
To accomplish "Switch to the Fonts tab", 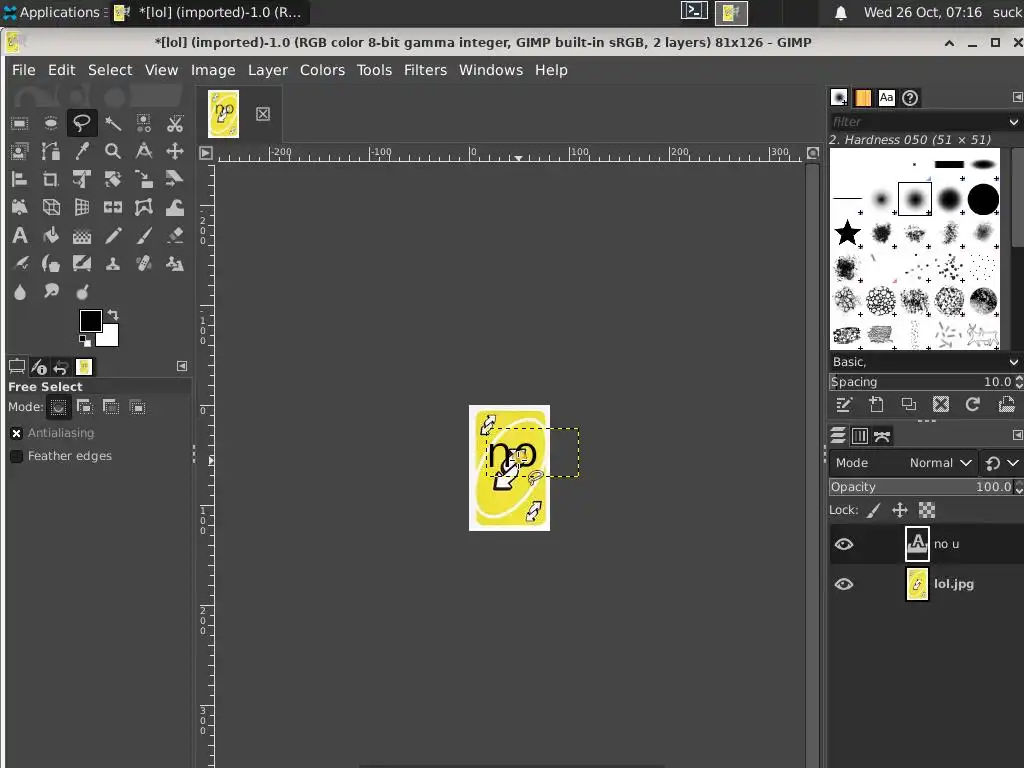I will click(x=886, y=98).
